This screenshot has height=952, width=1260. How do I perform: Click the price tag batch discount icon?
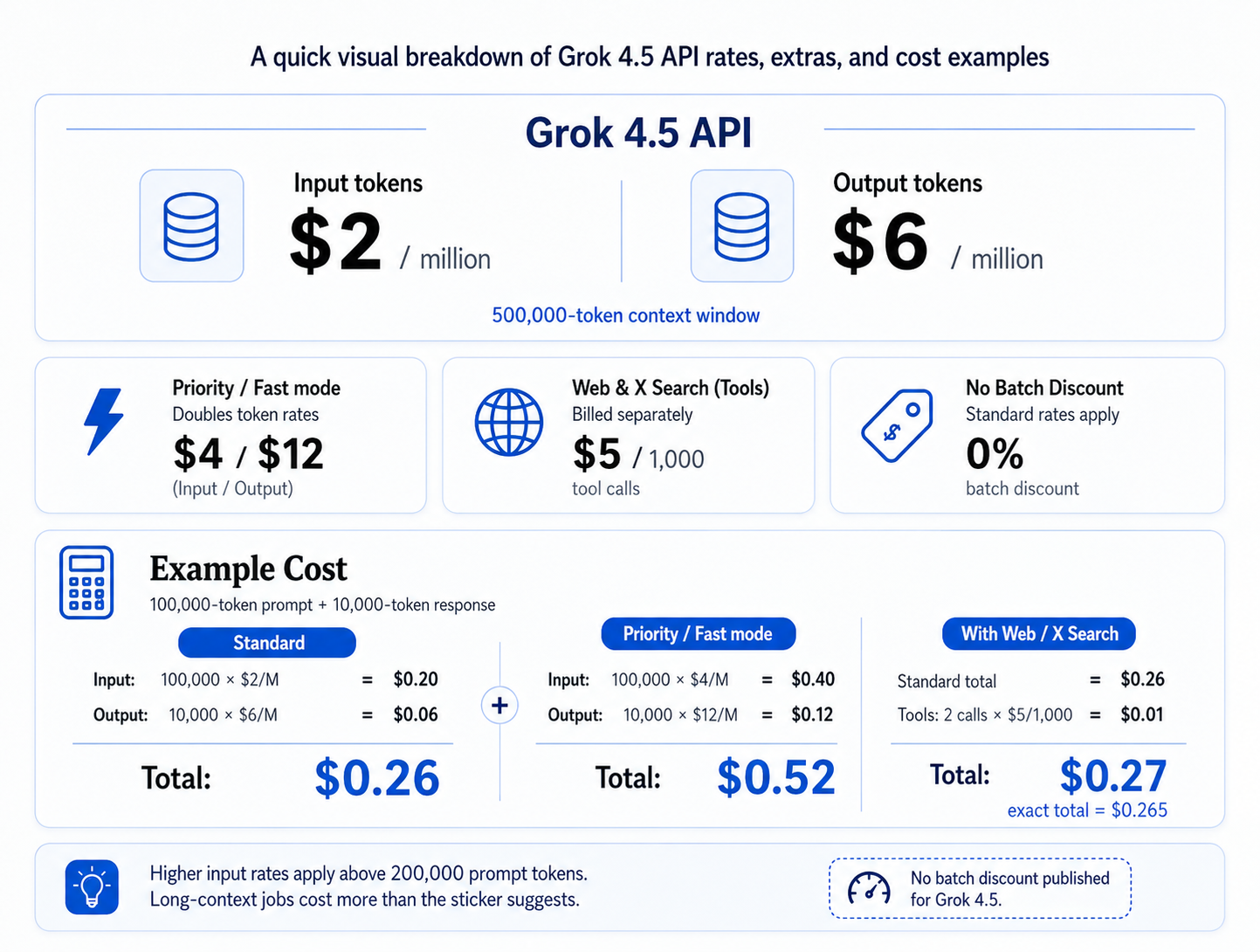tap(897, 425)
